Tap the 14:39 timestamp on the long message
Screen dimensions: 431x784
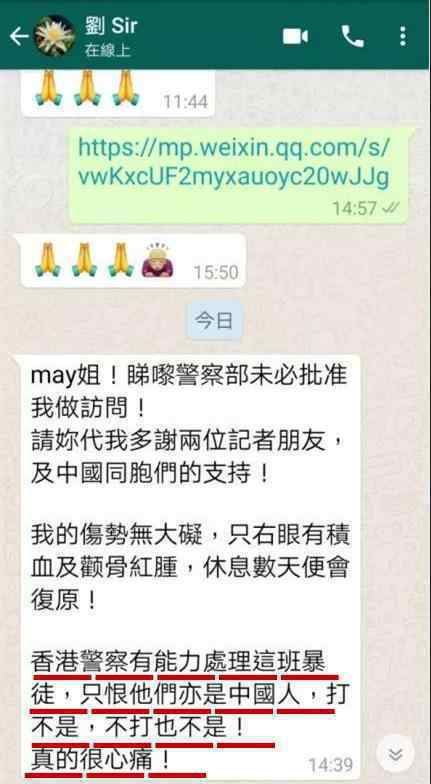pyautogui.click(x=330, y=764)
